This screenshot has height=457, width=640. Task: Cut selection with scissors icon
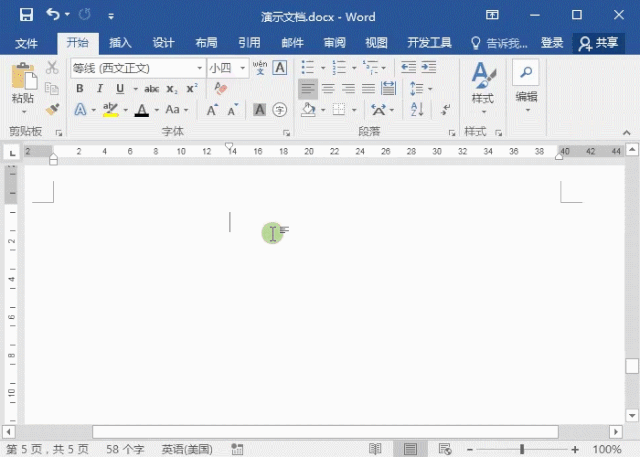click(x=52, y=68)
